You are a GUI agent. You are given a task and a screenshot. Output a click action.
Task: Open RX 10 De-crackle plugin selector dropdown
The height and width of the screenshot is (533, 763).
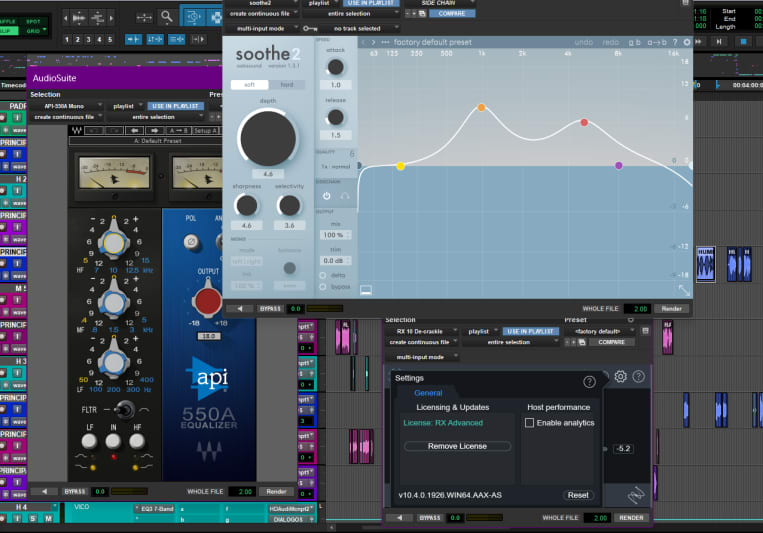coord(422,331)
